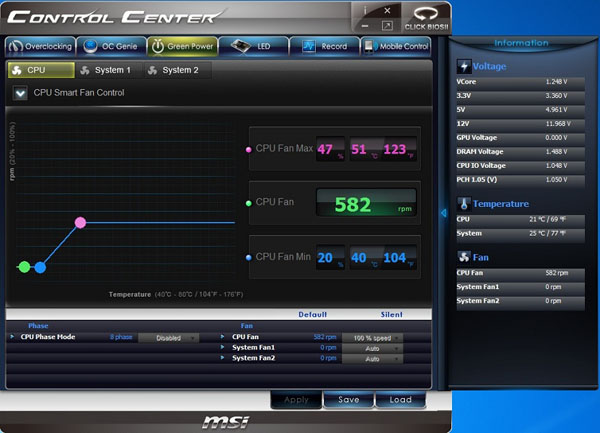Click the Save button
600x433 pixels.
point(348,400)
